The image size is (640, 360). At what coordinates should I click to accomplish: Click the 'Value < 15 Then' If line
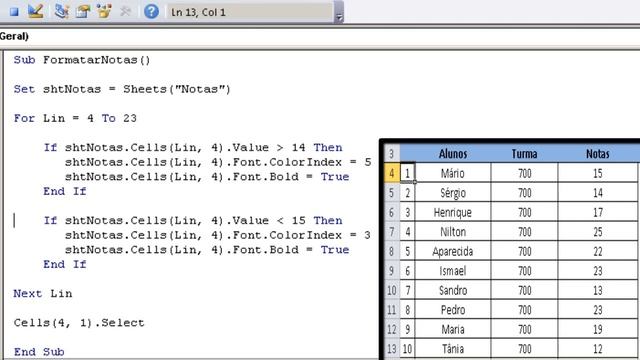pos(193,220)
